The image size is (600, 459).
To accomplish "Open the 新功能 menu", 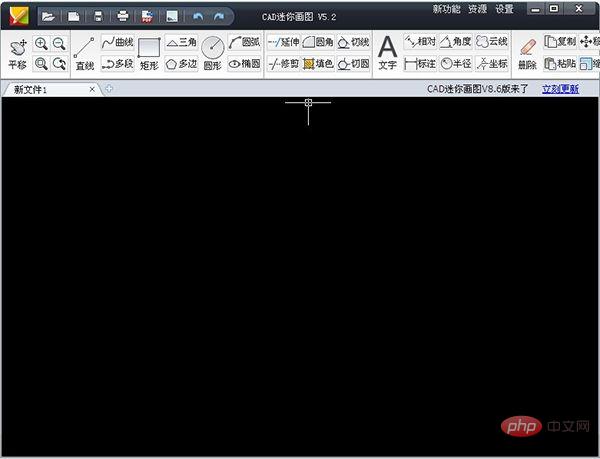I will 446,9.
